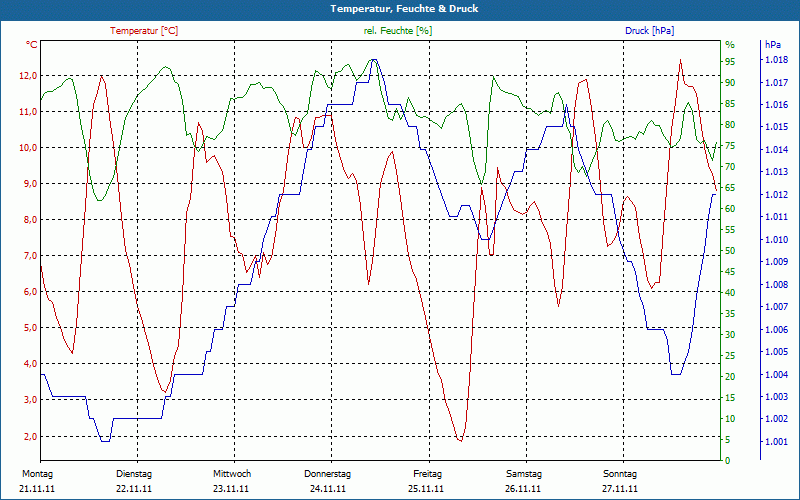Click the 'Samstag' day label
Viewport: 800px width, 500px height.
pos(524,474)
